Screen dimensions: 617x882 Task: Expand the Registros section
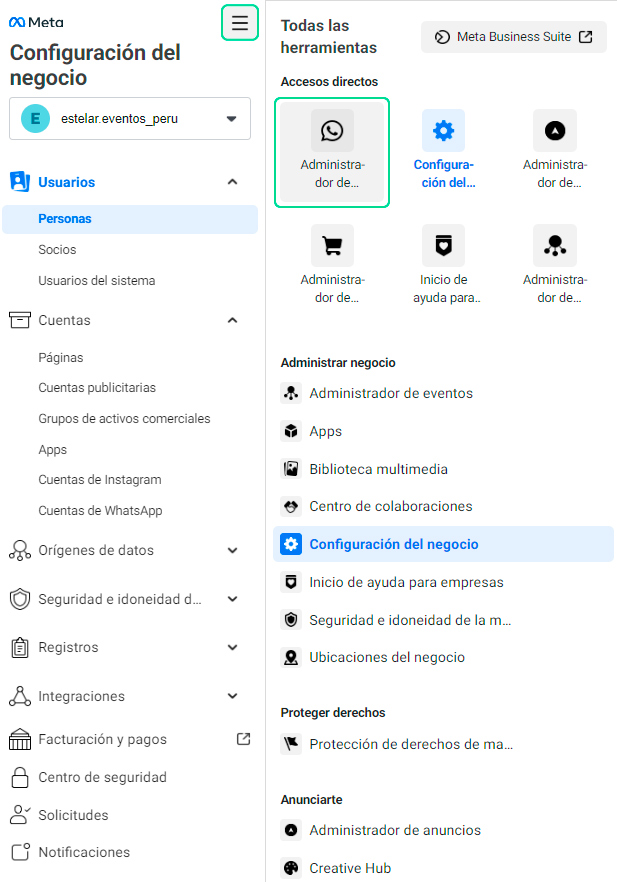232,647
